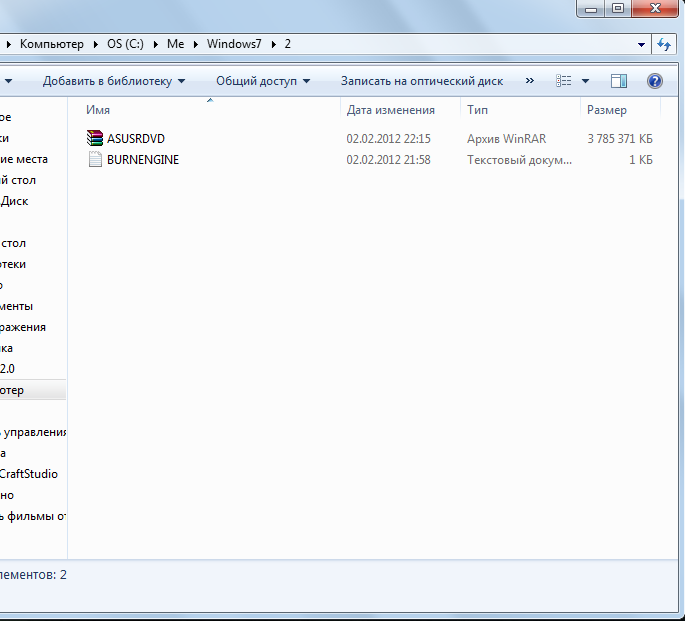Image resolution: width=685 pixels, height=621 pixels.
Task: Expand arrow after OS (C:) in address bar
Action: click(x=156, y=45)
